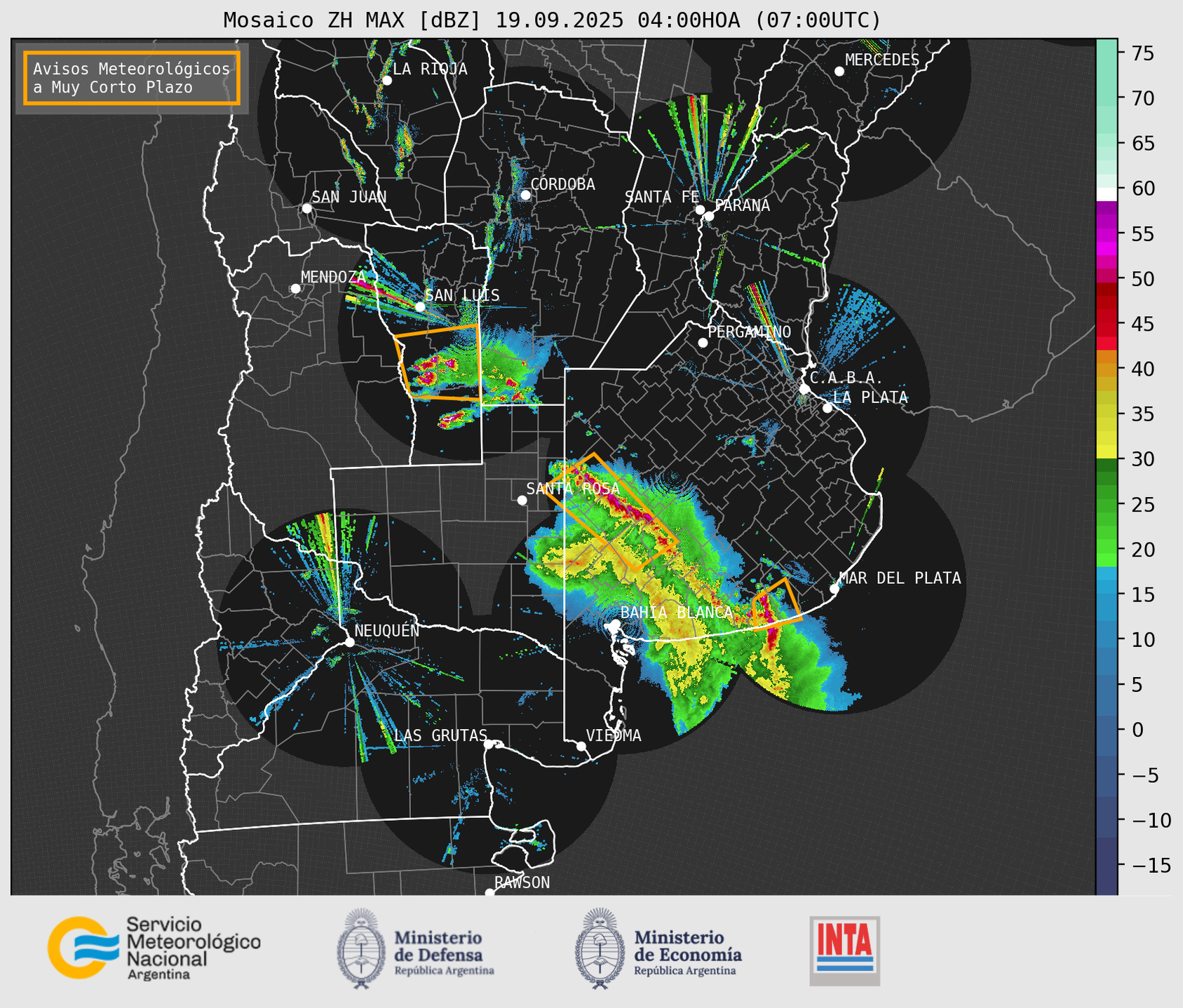Select the Viedma city marker dot
The height and width of the screenshot is (1008, 1183).
pos(581,746)
